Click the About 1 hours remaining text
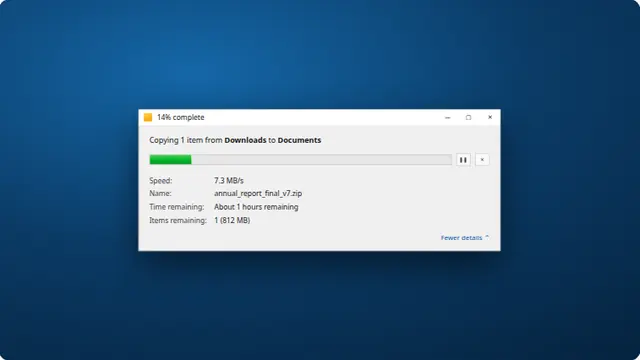Image resolution: width=640 pixels, height=360 pixels. 256,207
